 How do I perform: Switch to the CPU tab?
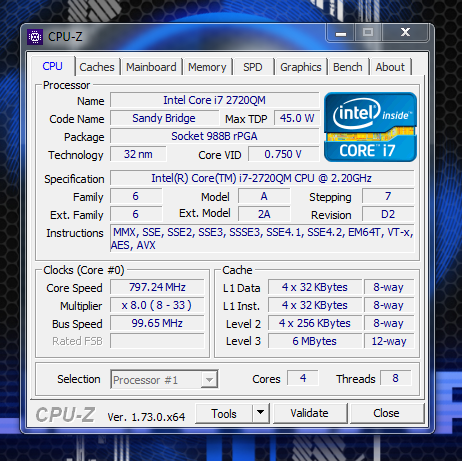[x=52, y=66]
